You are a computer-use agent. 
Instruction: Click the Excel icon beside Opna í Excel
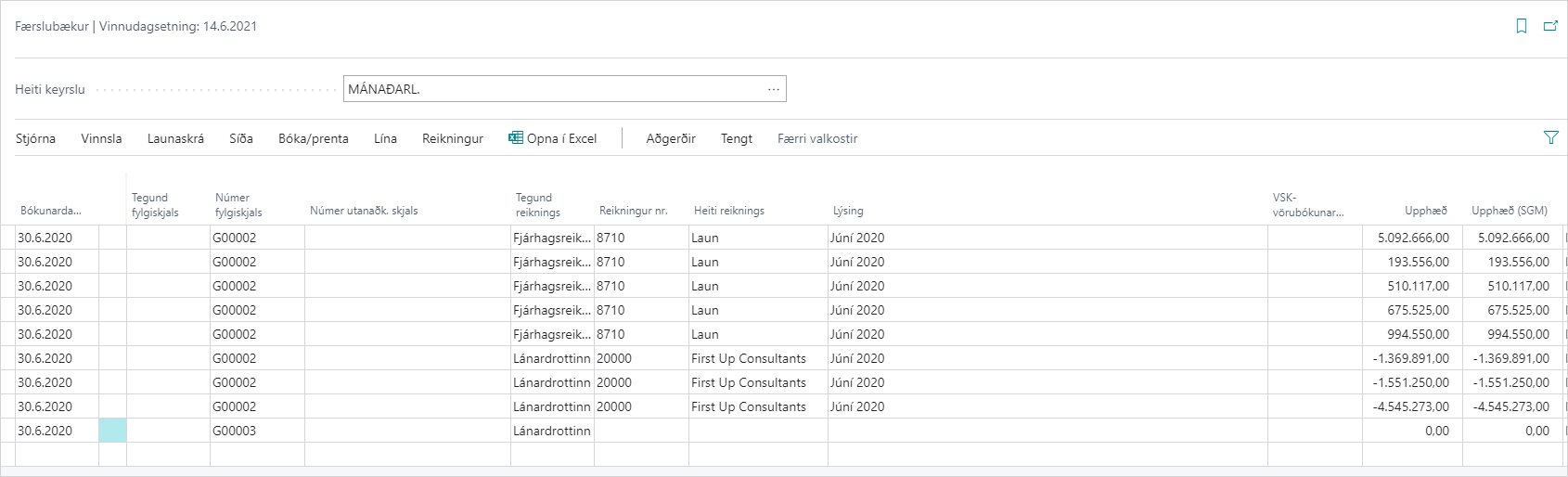tap(516, 138)
